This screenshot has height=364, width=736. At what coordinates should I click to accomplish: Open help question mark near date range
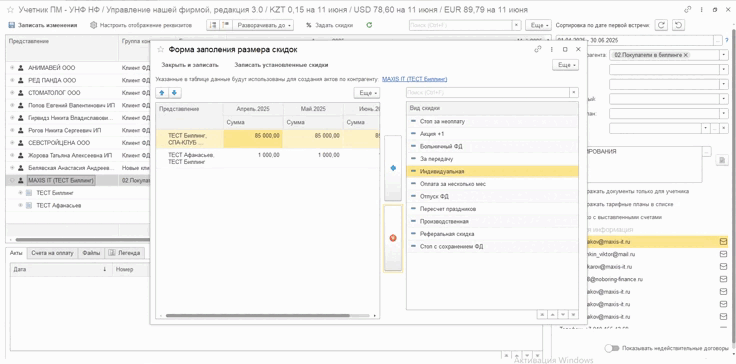tap(727, 41)
